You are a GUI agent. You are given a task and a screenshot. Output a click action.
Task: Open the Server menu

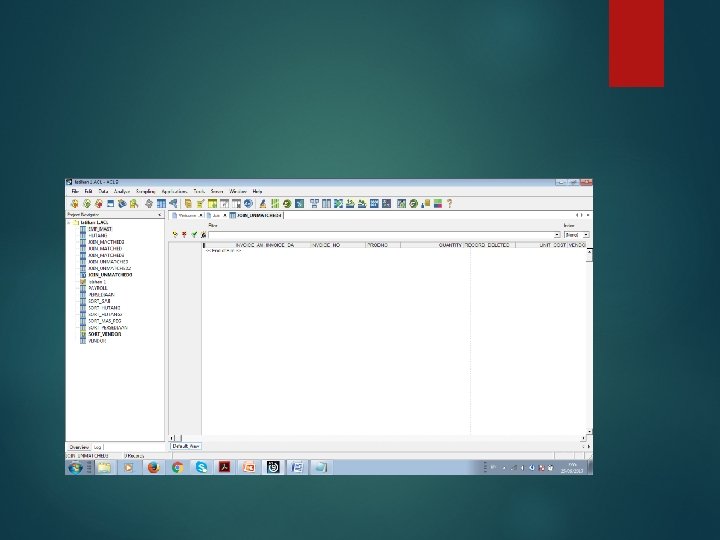(x=217, y=191)
